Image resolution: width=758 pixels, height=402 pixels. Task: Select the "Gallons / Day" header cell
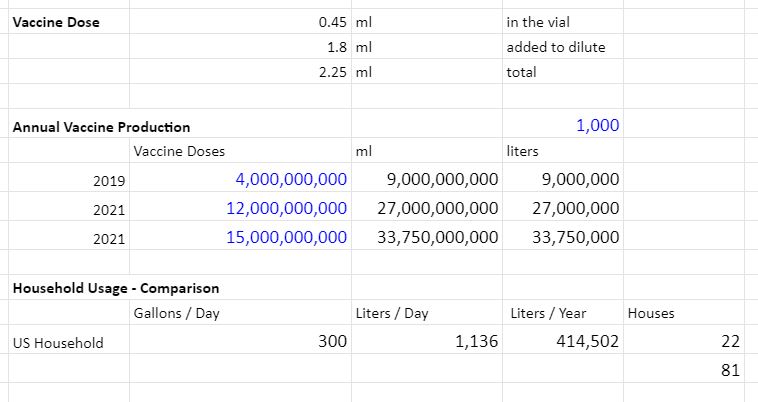tap(176, 313)
